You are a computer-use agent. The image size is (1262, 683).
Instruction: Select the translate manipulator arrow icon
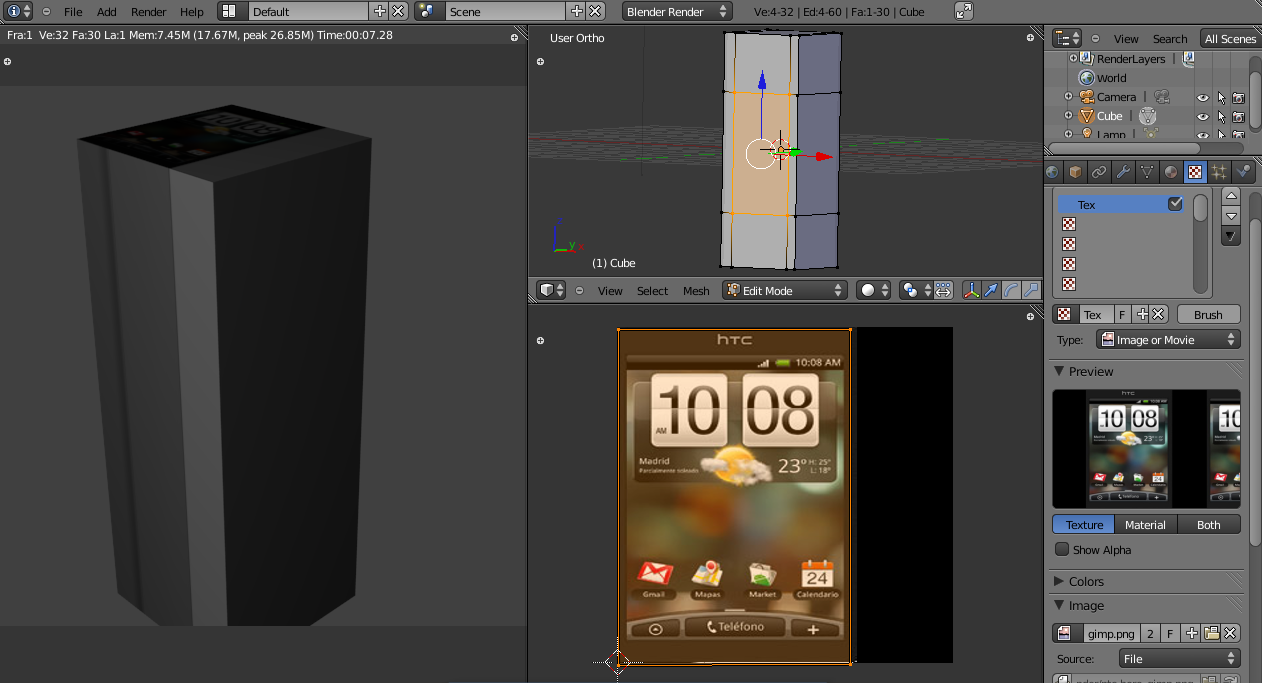990,290
